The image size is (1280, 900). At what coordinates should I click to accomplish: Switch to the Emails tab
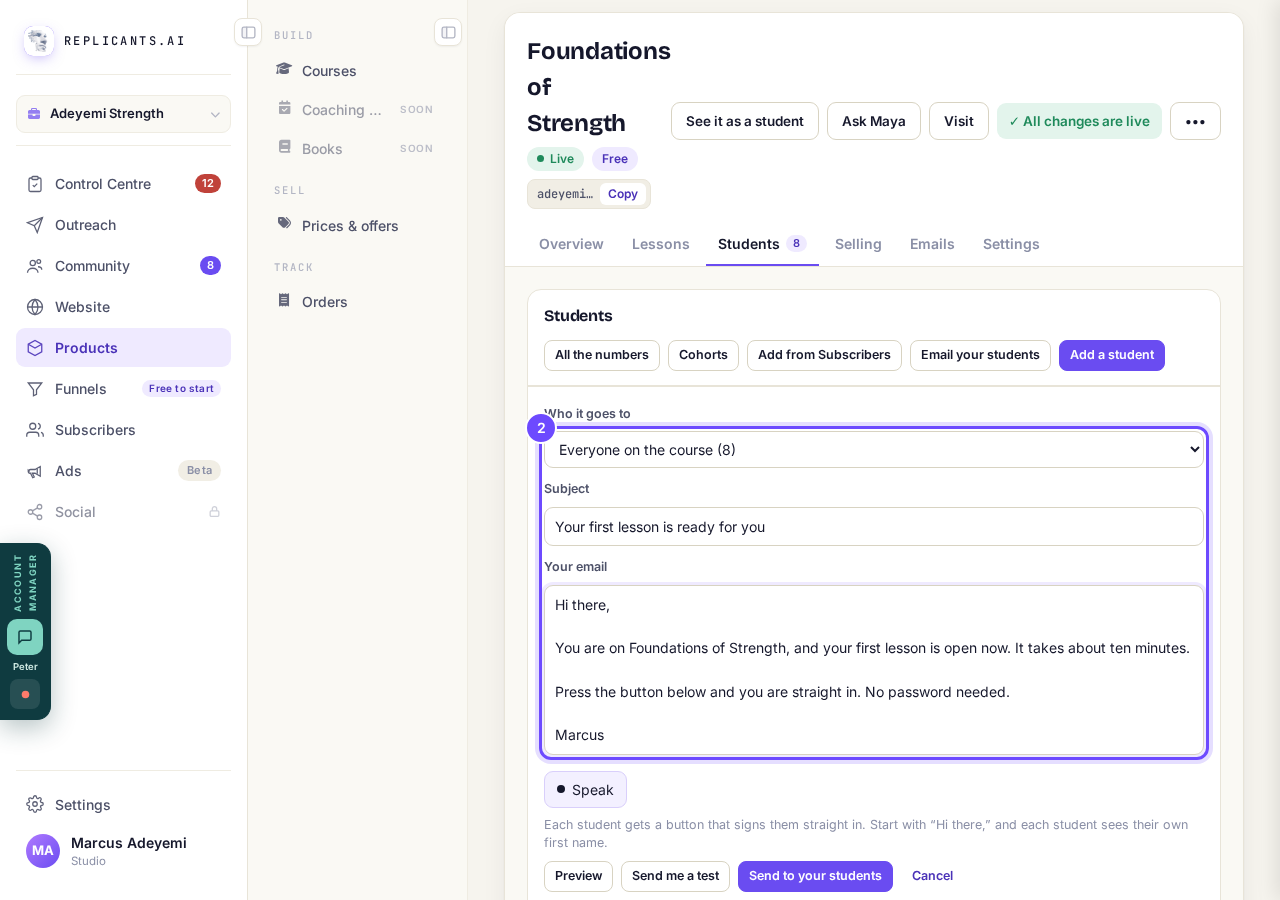pos(932,244)
